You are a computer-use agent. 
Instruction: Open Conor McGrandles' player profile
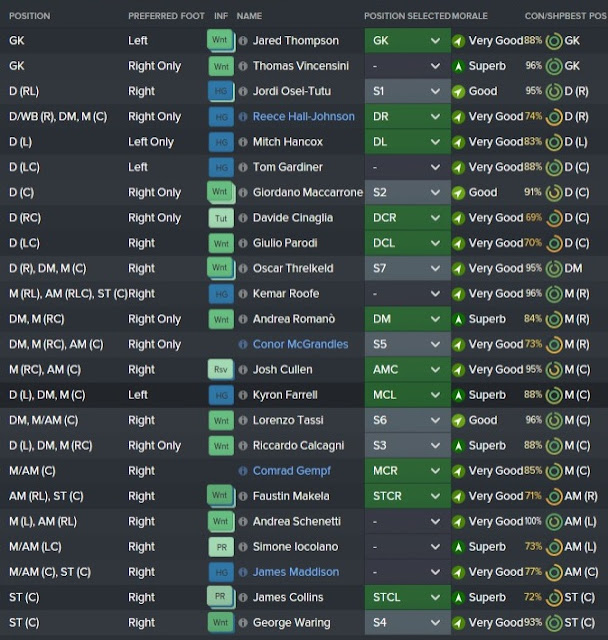pyautogui.click(x=300, y=344)
